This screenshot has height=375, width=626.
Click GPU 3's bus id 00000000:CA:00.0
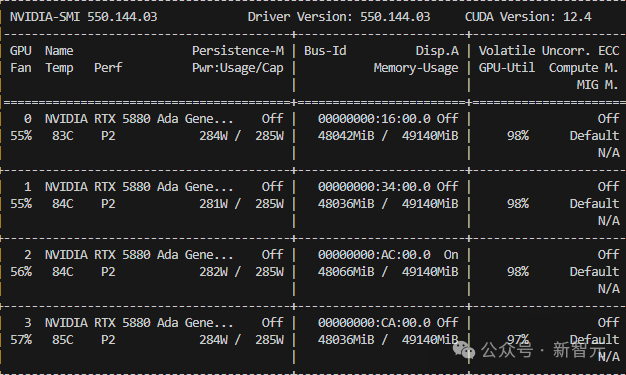pos(374,322)
